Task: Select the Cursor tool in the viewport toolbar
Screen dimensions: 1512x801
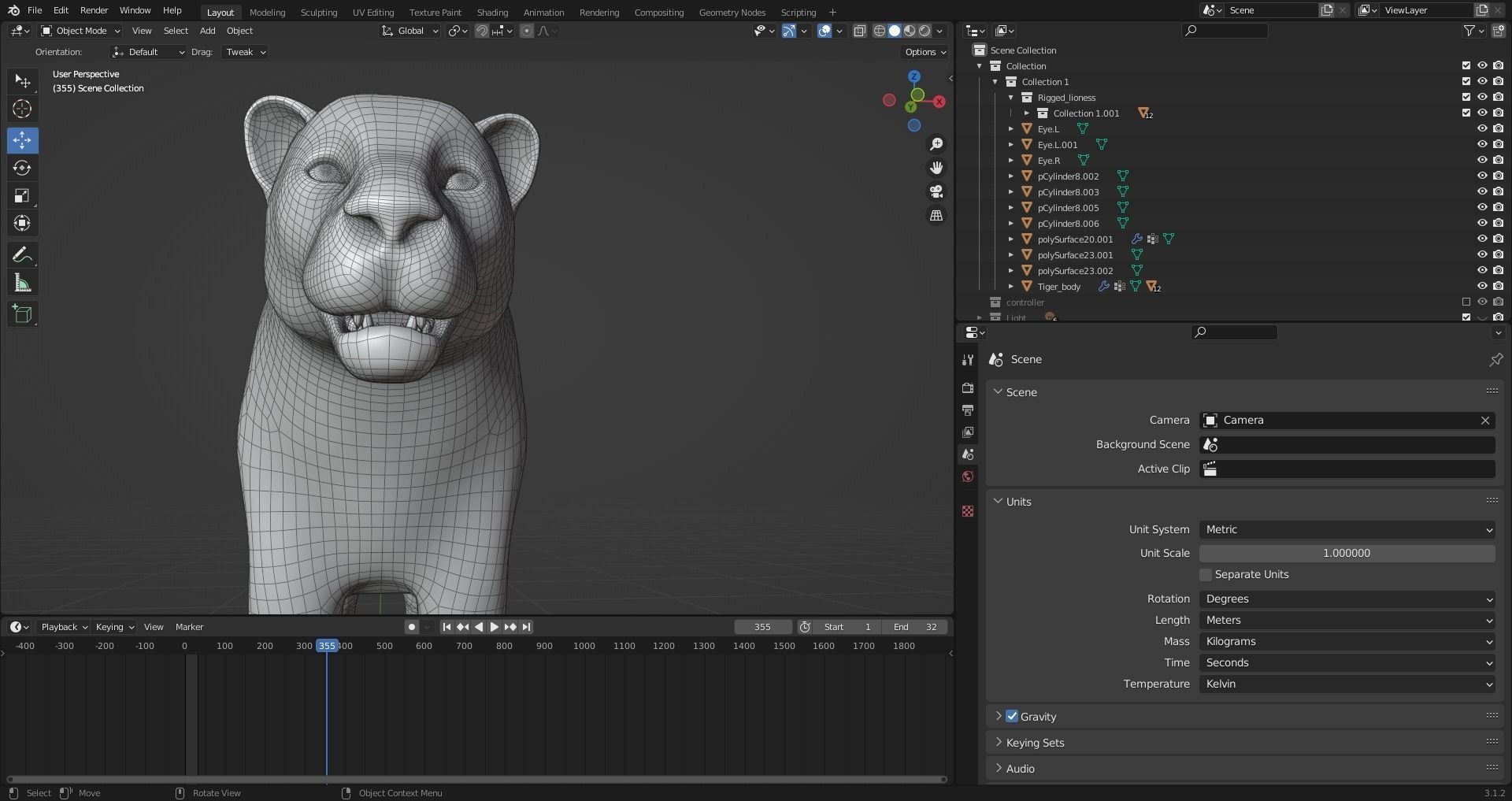Action: tap(22, 109)
